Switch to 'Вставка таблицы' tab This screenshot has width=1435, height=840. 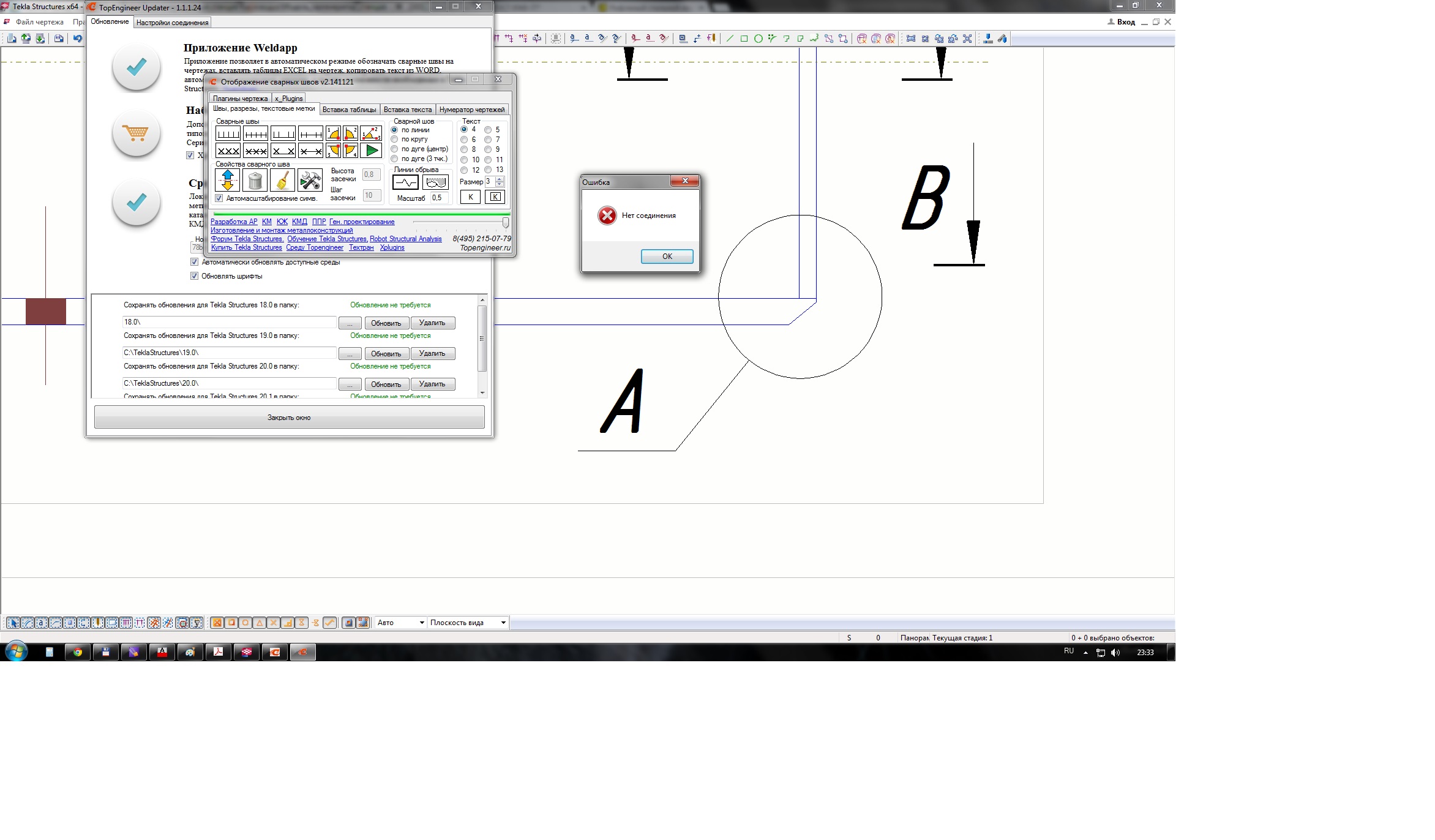(349, 110)
